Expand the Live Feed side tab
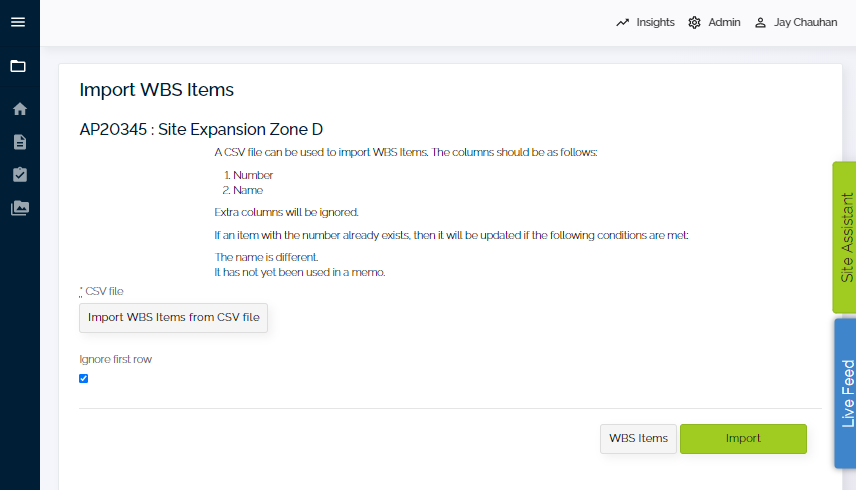 click(846, 393)
